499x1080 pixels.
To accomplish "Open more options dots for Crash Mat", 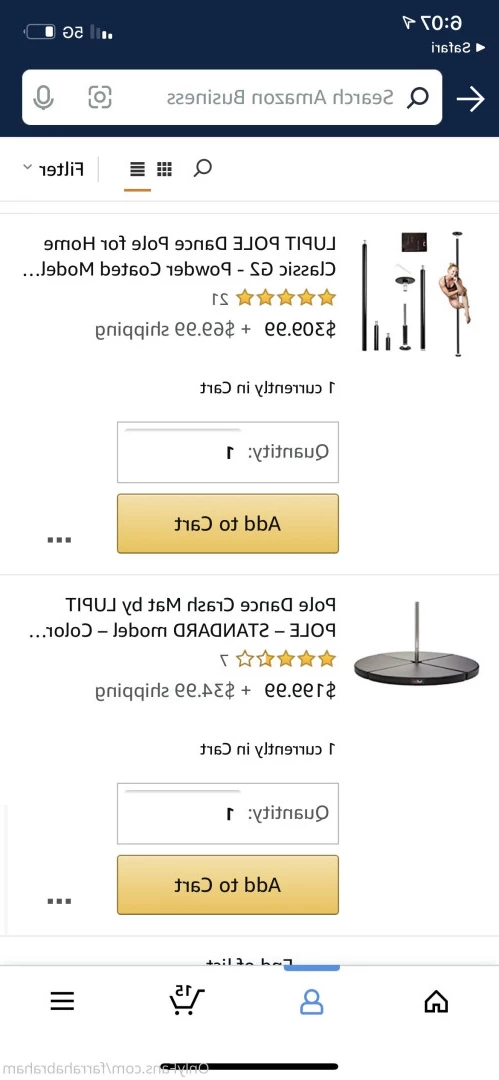I will 59,901.
